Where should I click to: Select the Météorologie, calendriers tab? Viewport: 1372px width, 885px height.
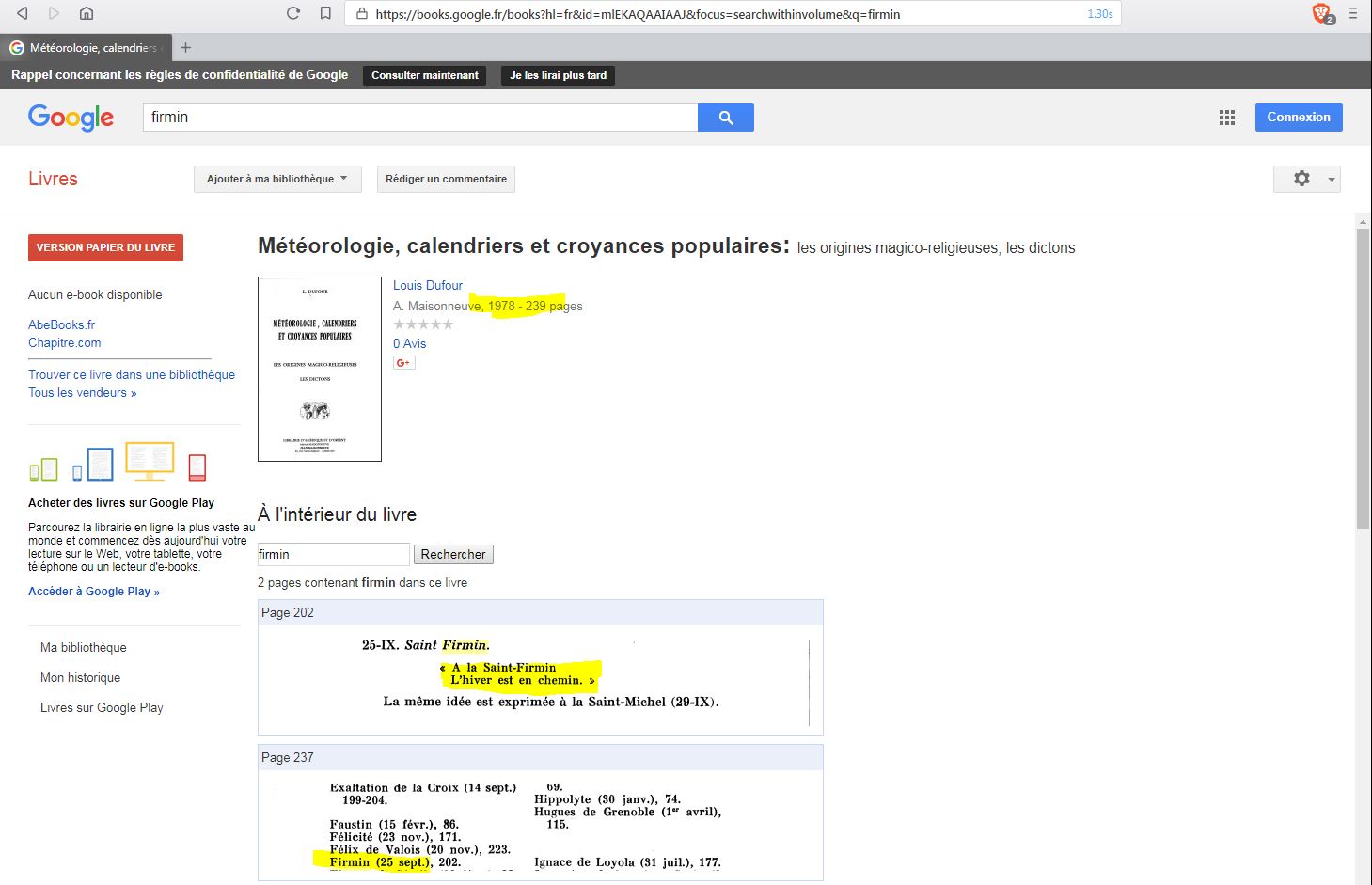tap(87, 48)
